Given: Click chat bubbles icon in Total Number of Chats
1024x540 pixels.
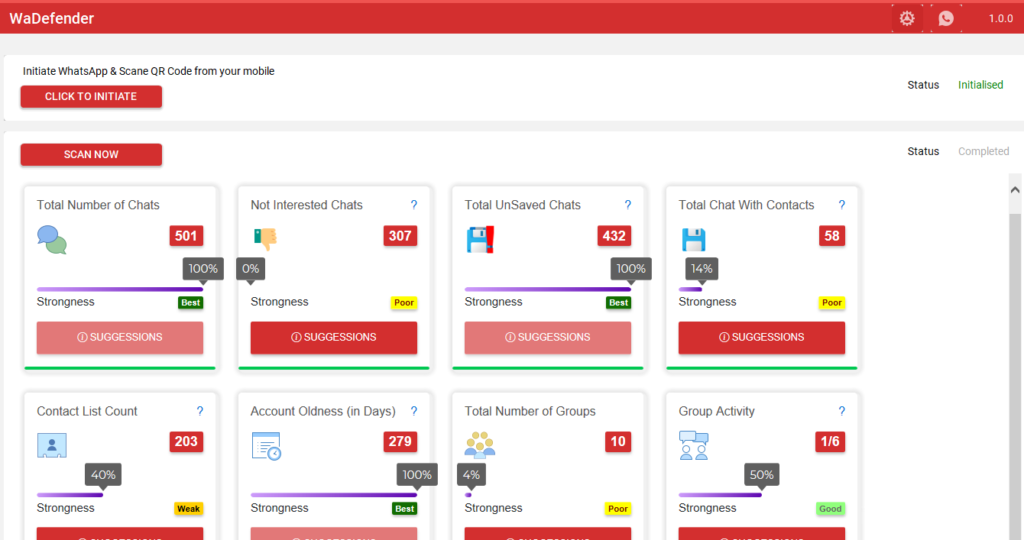Looking at the screenshot, I should pyautogui.click(x=52, y=240).
